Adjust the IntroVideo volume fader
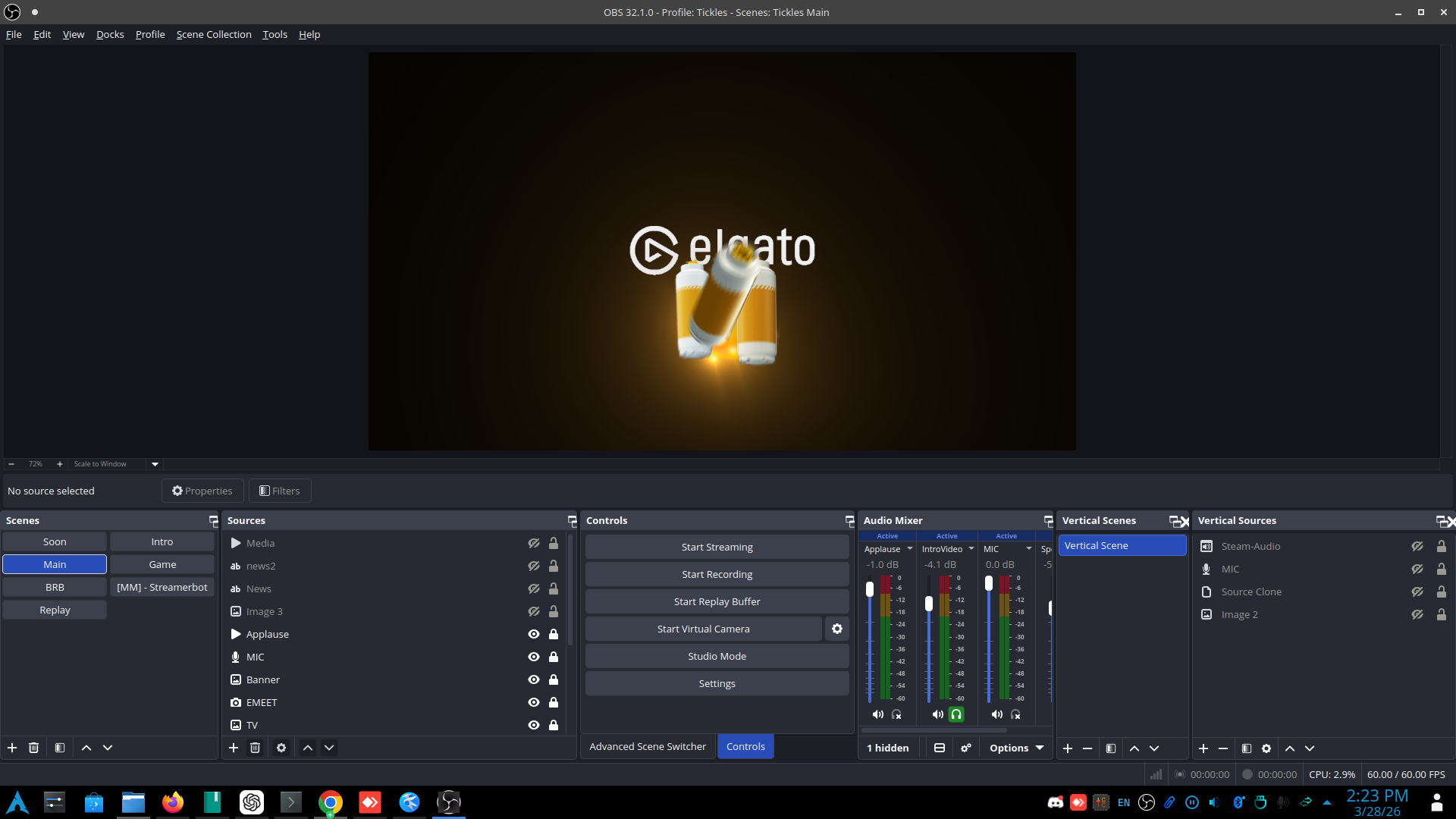Image resolution: width=1456 pixels, height=819 pixels. pyautogui.click(x=929, y=604)
